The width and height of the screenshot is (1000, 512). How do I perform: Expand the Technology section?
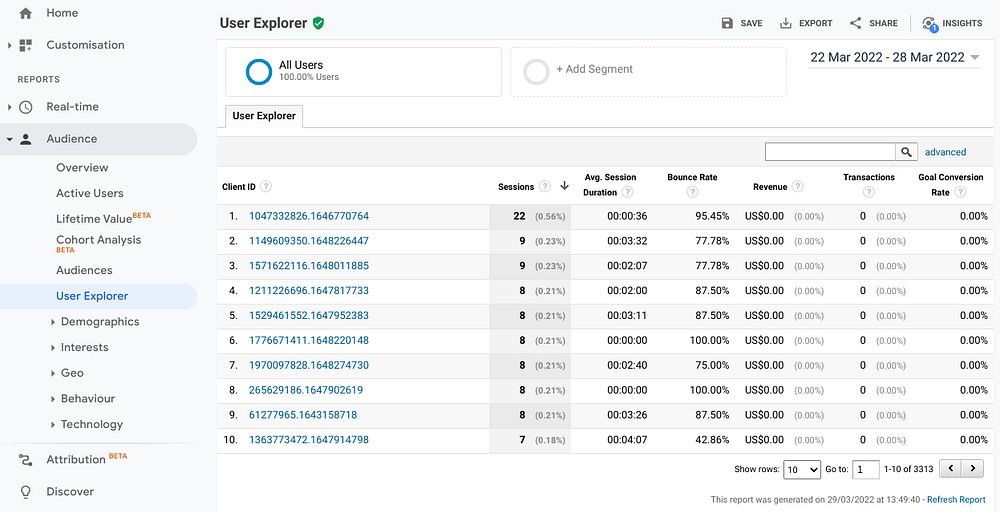click(x=53, y=425)
